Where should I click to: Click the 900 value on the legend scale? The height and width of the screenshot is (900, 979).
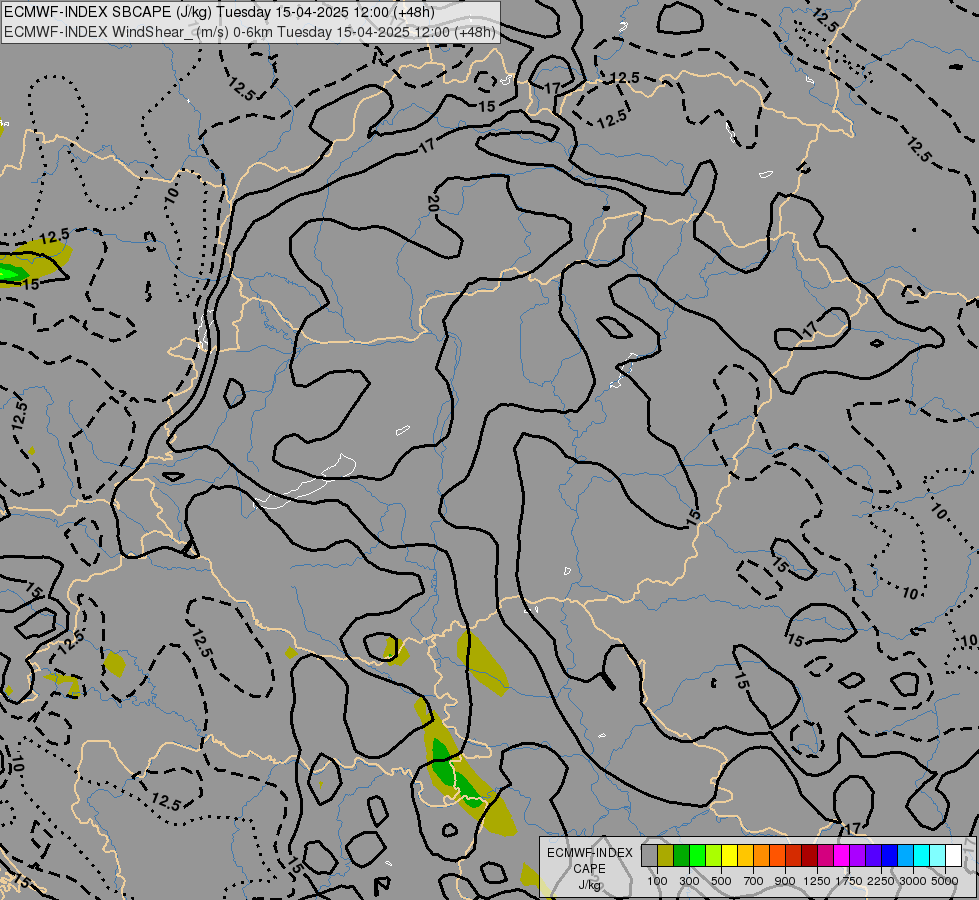click(x=785, y=881)
